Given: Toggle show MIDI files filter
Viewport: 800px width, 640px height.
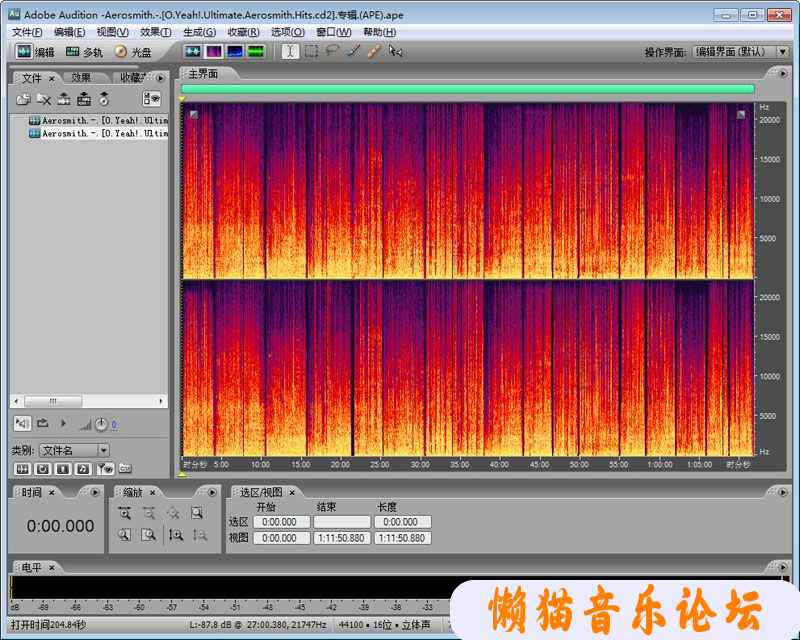Looking at the screenshot, I should pos(83,469).
